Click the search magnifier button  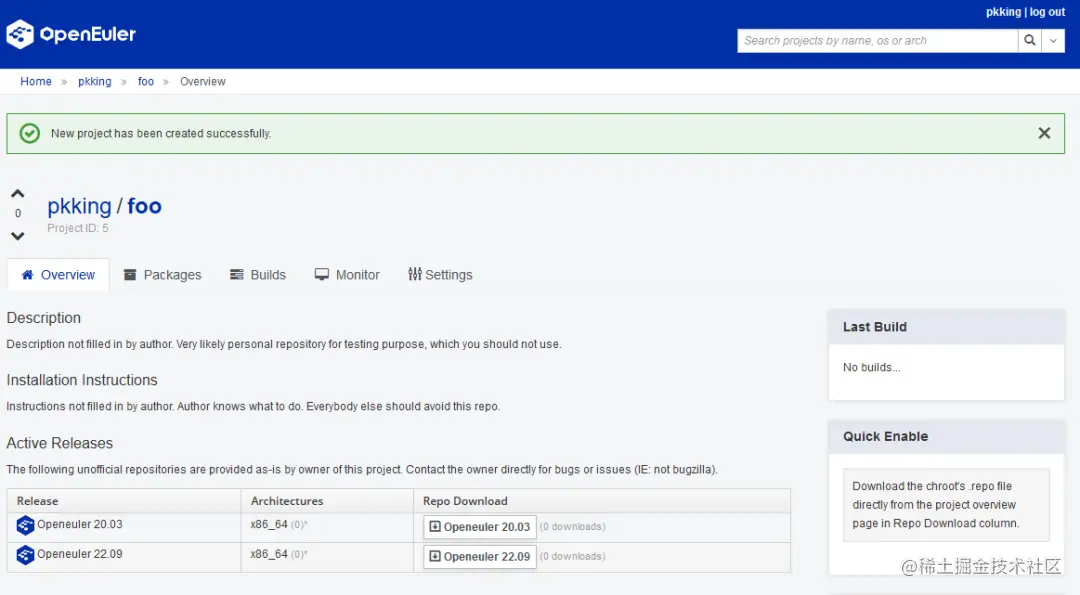coord(1029,41)
